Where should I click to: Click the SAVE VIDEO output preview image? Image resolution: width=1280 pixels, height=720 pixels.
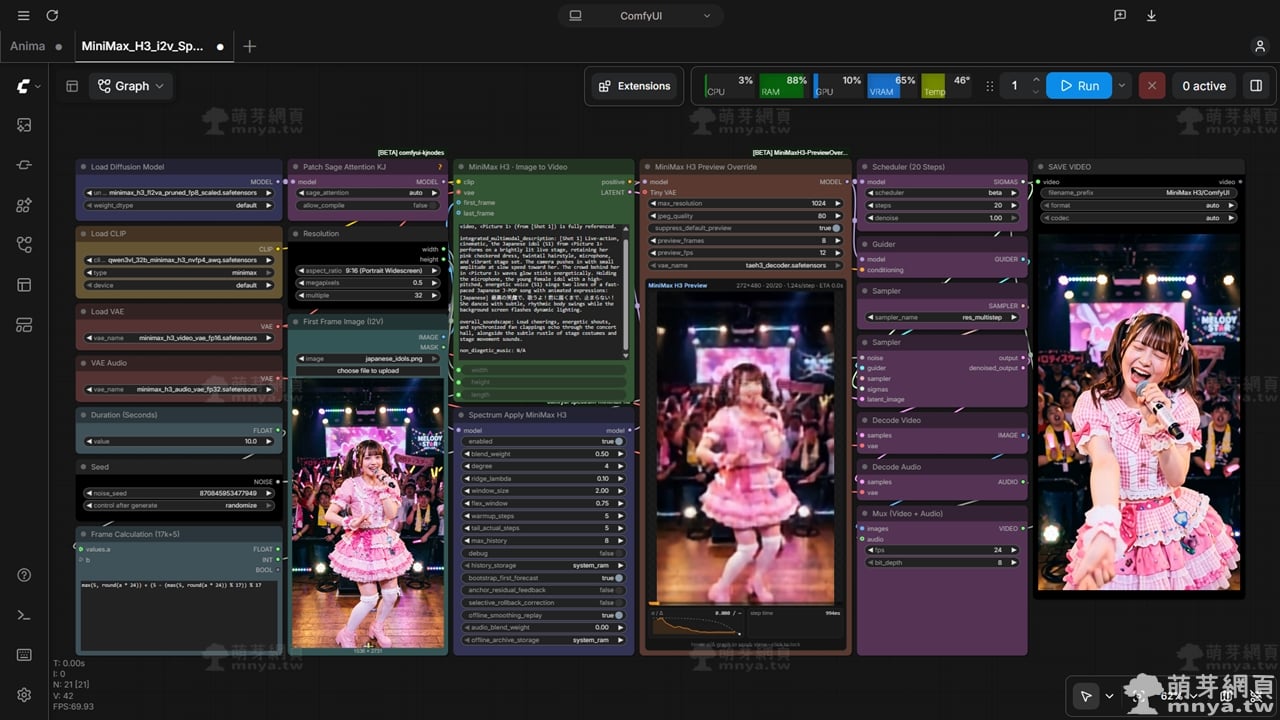point(1140,412)
